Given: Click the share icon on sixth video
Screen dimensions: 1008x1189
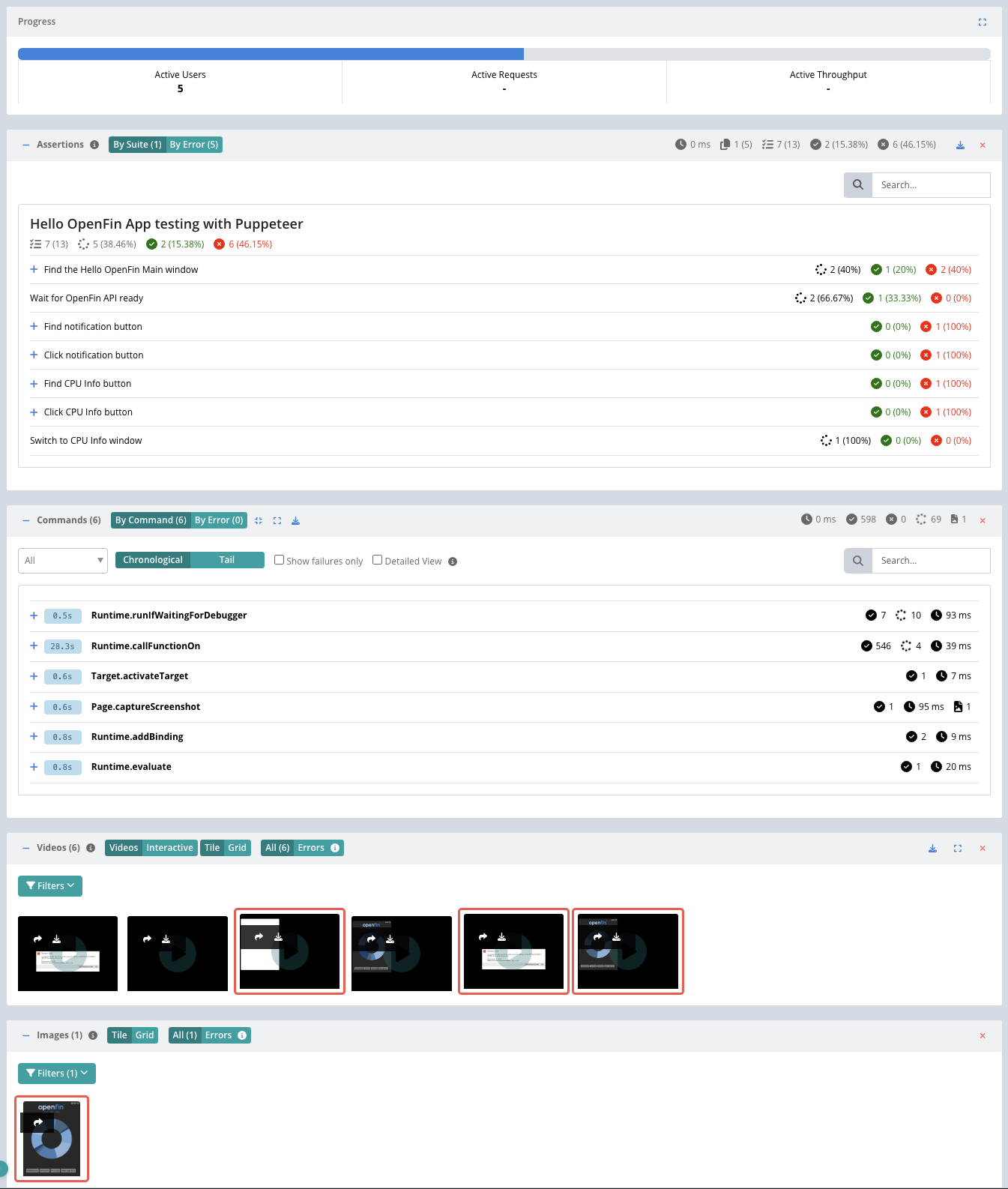Looking at the screenshot, I should point(597,936).
